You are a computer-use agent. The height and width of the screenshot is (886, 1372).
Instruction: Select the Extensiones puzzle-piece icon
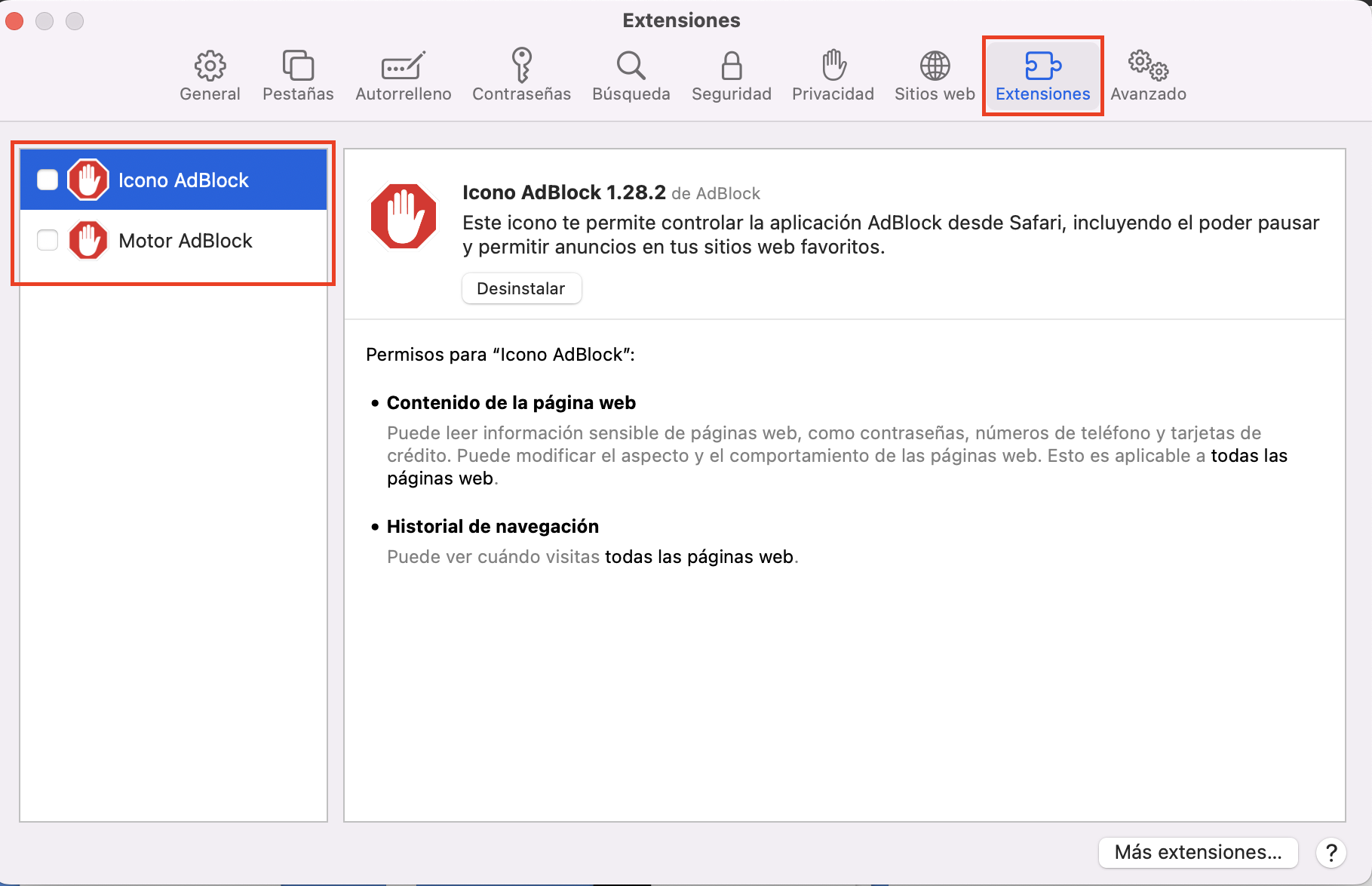[1042, 66]
